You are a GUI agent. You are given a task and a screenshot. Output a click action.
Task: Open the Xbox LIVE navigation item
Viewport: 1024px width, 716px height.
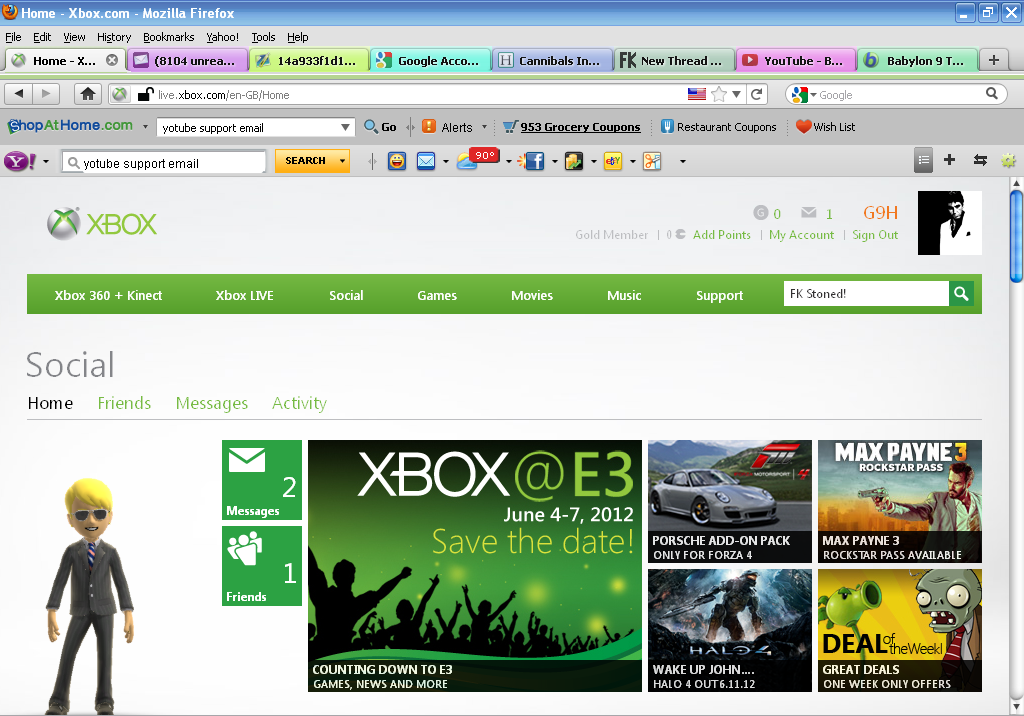pyautogui.click(x=244, y=295)
